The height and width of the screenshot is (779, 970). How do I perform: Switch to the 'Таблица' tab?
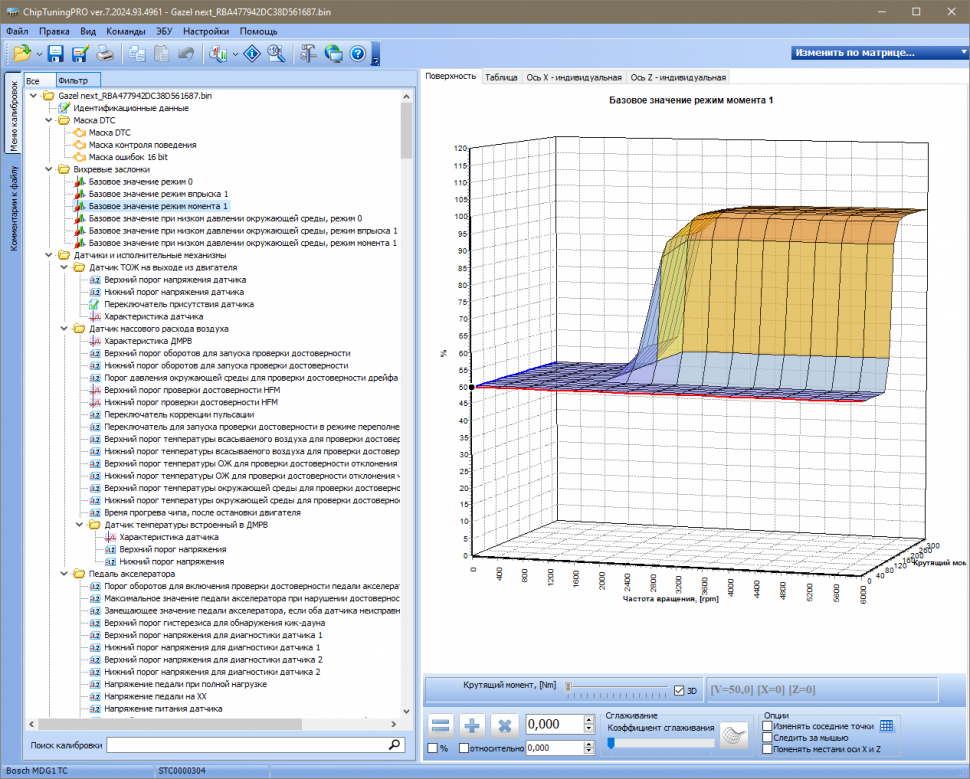[x=501, y=77]
